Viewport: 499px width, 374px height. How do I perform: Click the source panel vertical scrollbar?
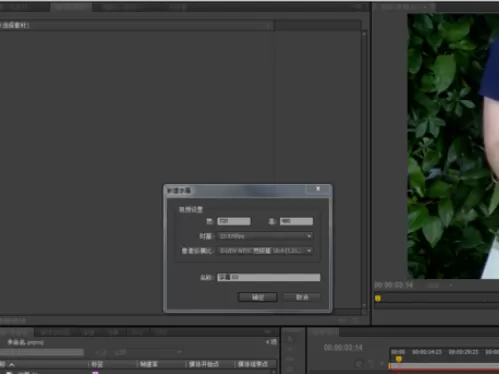[364, 169]
